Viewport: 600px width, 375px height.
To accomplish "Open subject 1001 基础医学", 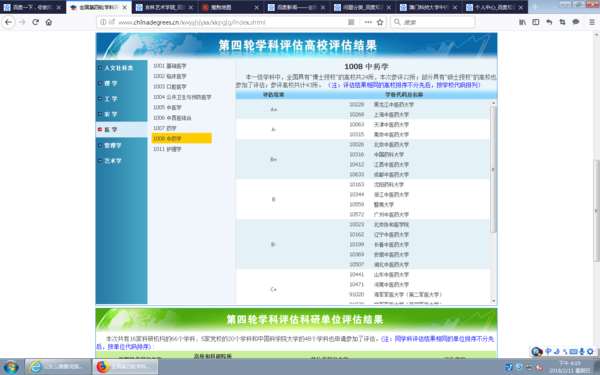I will point(170,66).
